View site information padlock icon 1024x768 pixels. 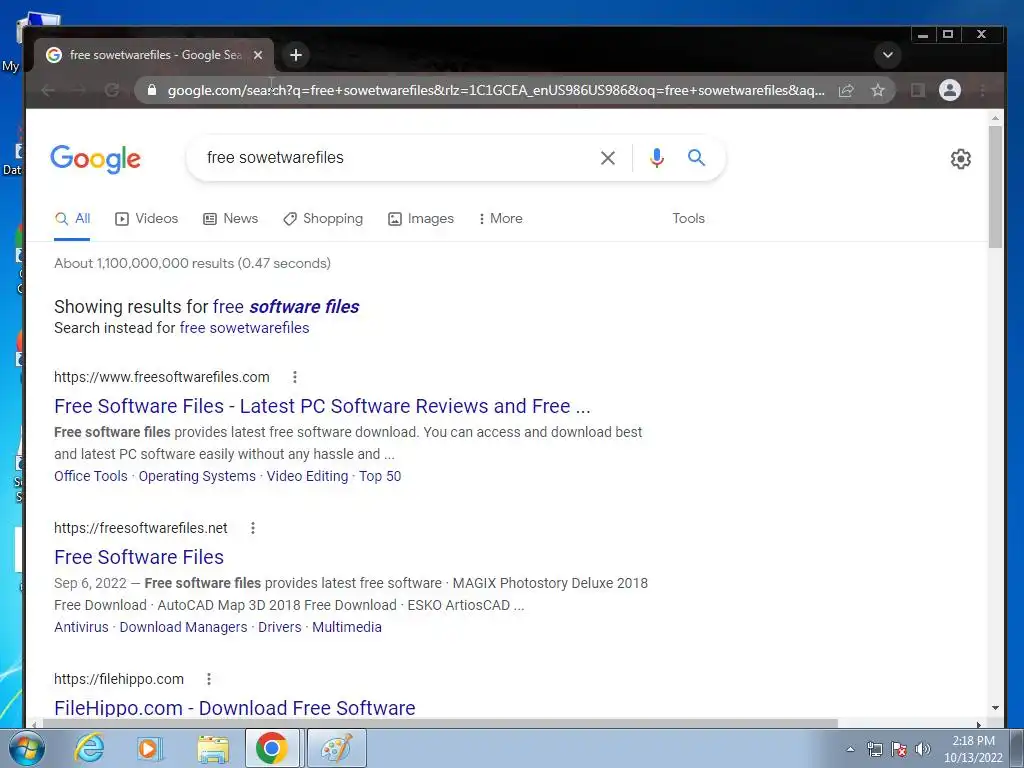(x=152, y=90)
